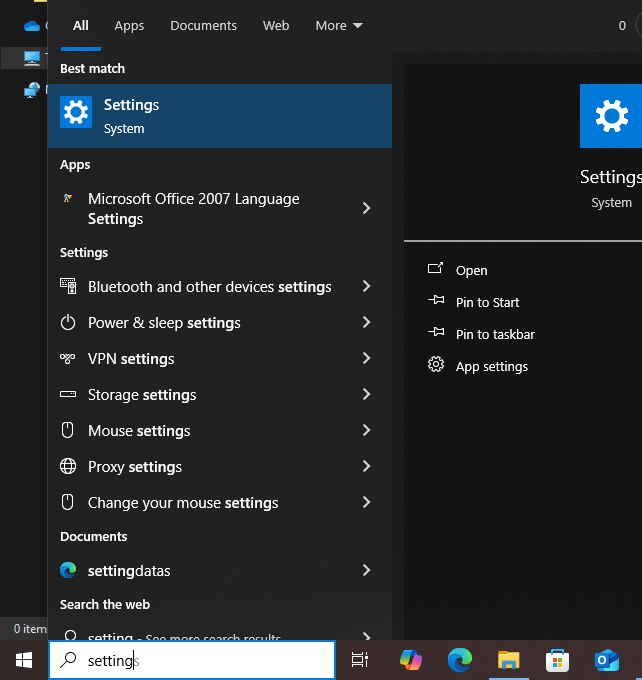Click the rewards points counter showing 0

click(x=622, y=26)
